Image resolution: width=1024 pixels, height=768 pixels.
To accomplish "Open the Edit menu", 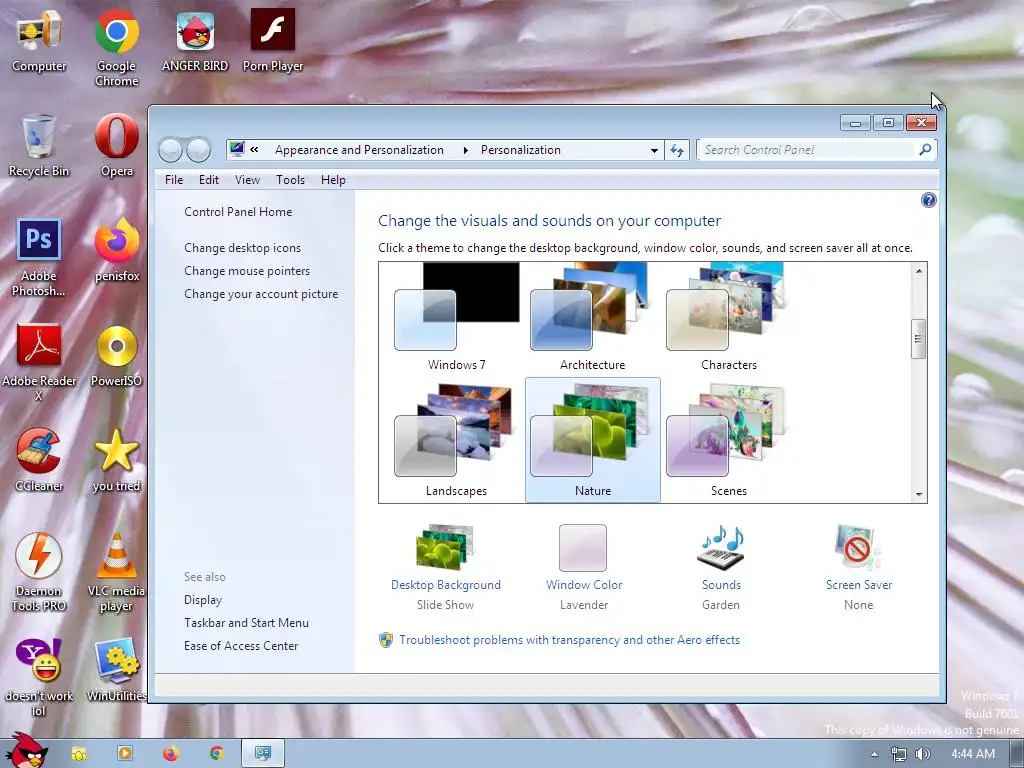I will 209,180.
